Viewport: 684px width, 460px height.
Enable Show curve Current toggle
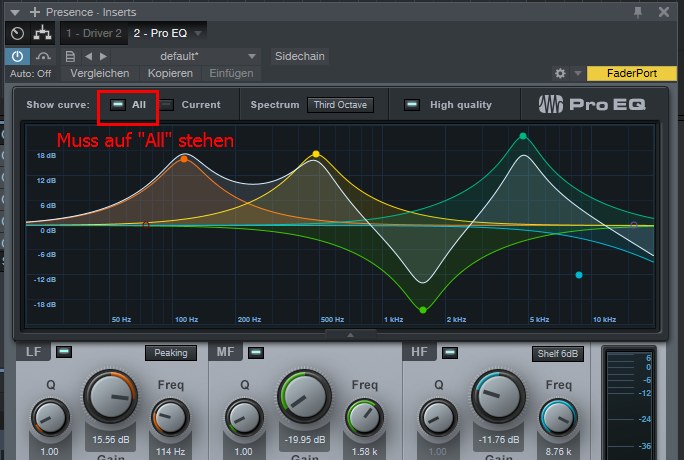166,105
